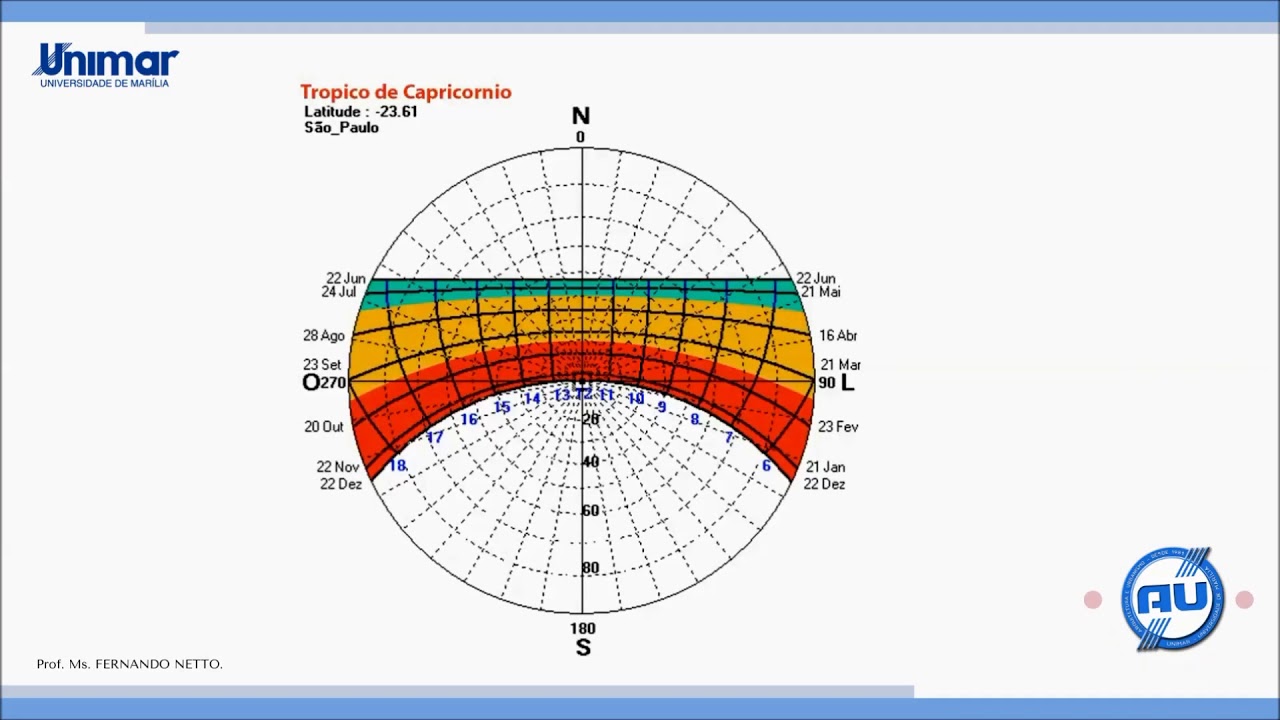Select the hour 15 marker on chart
The image size is (1280, 720).
502,407
